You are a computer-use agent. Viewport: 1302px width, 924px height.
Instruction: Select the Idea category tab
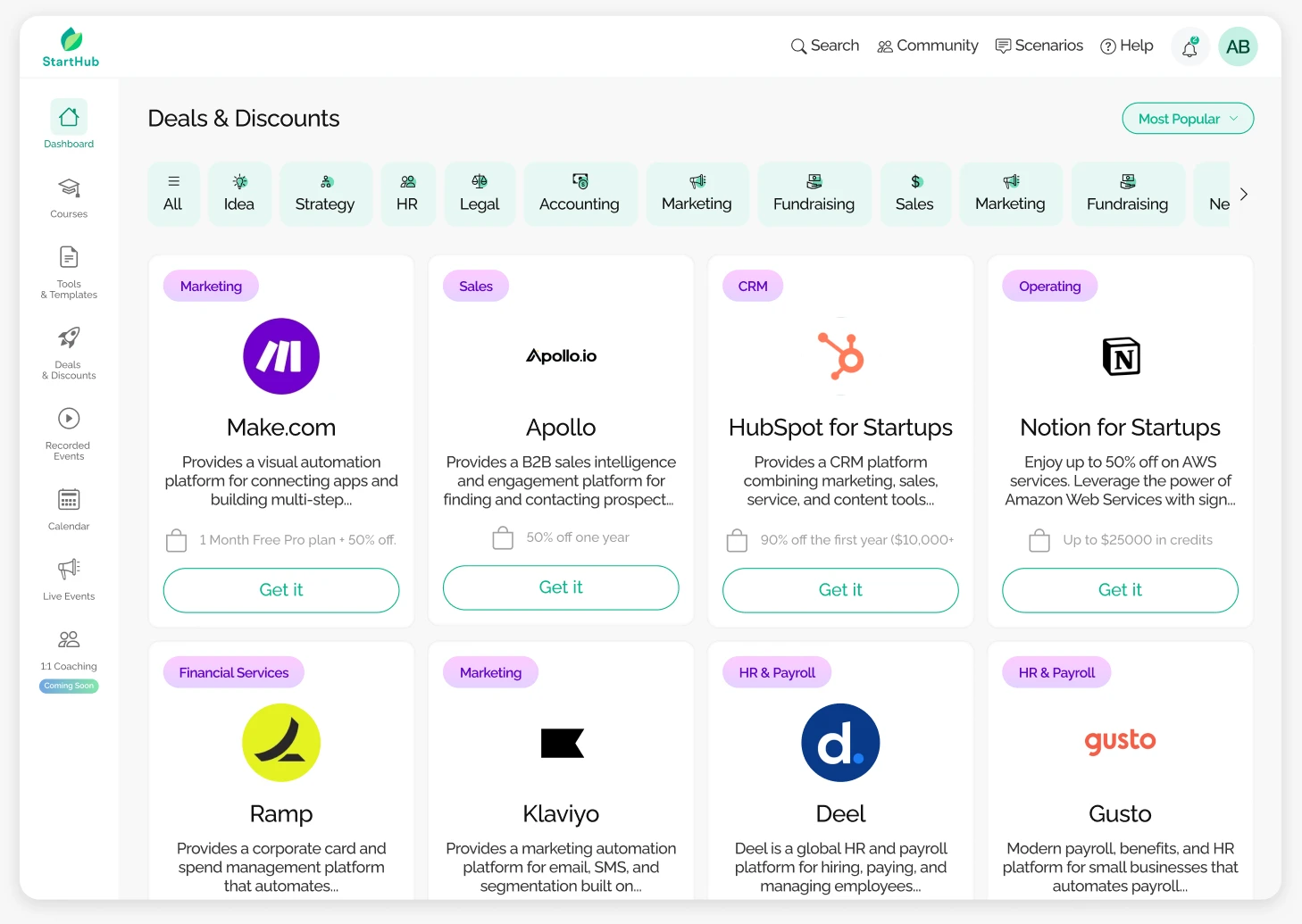point(239,194)
